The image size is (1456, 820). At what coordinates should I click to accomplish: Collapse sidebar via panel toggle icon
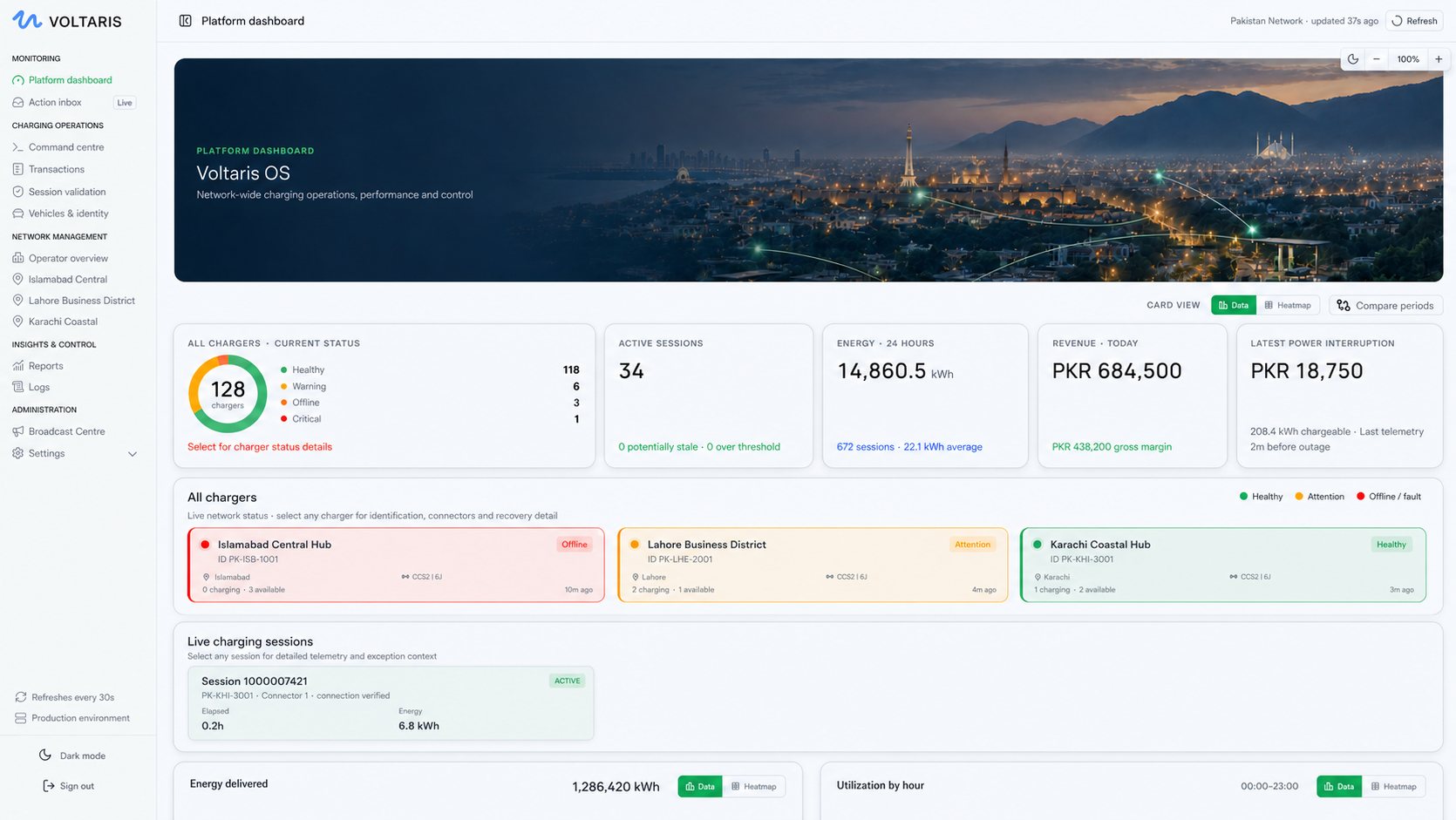click(185, 21)
